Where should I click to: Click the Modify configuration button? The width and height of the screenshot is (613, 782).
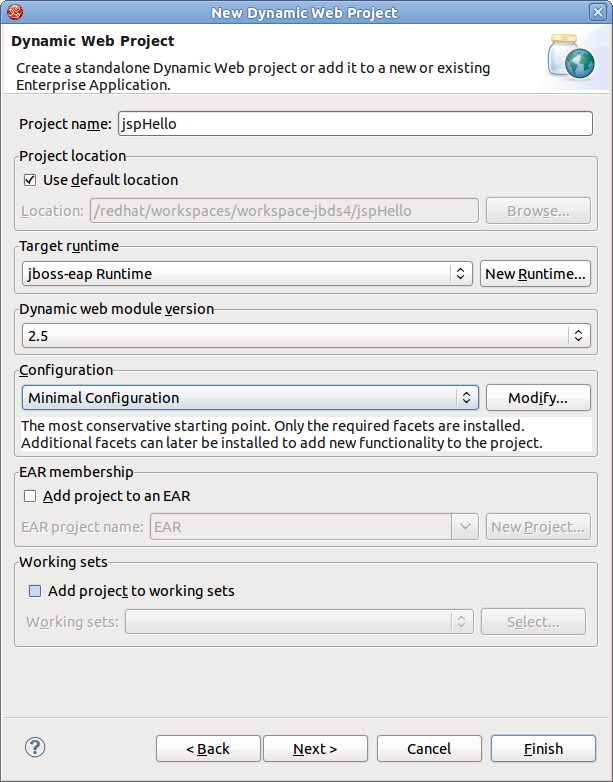click(537, 398)
